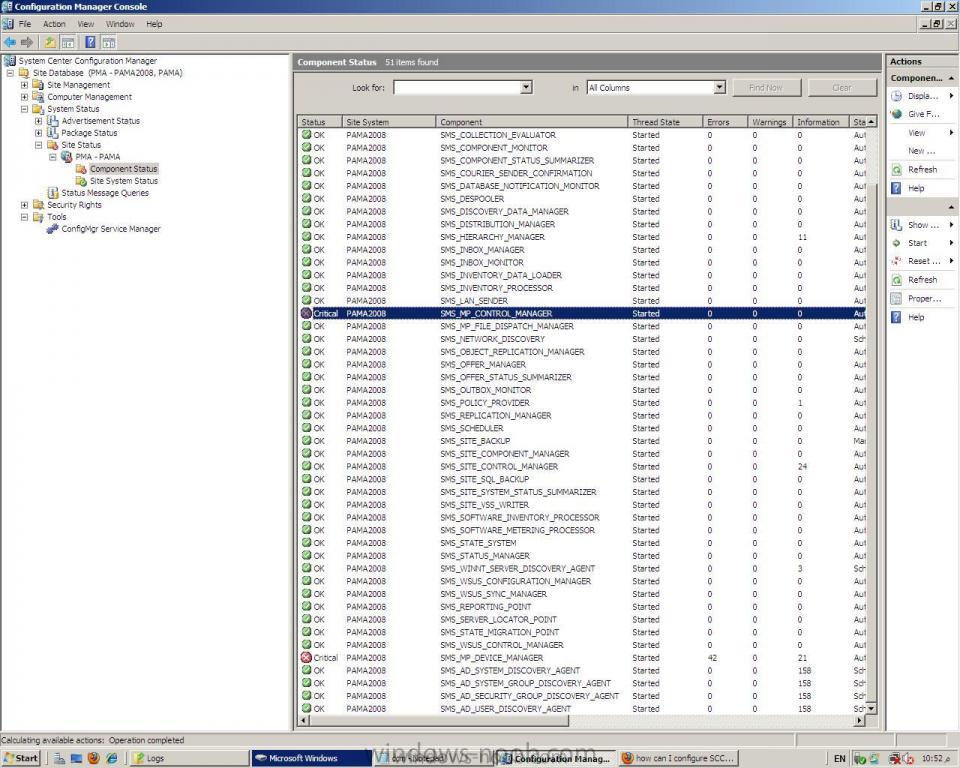
Task: Click the Properties icon in the Actions pane
Action: (896, 299)
